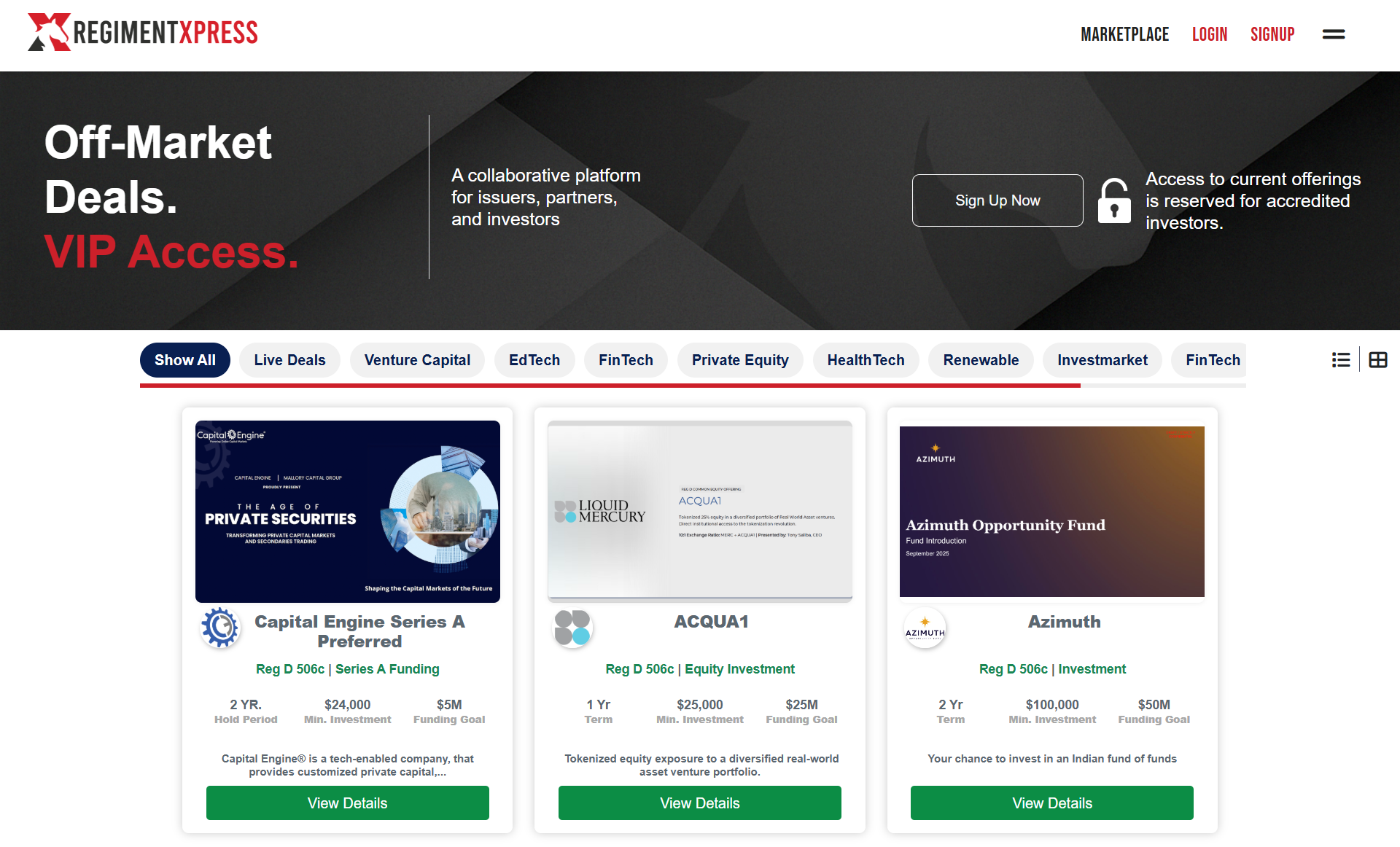Open ACQUA1 Liquid Mercury thumbnail

(700, 512)
